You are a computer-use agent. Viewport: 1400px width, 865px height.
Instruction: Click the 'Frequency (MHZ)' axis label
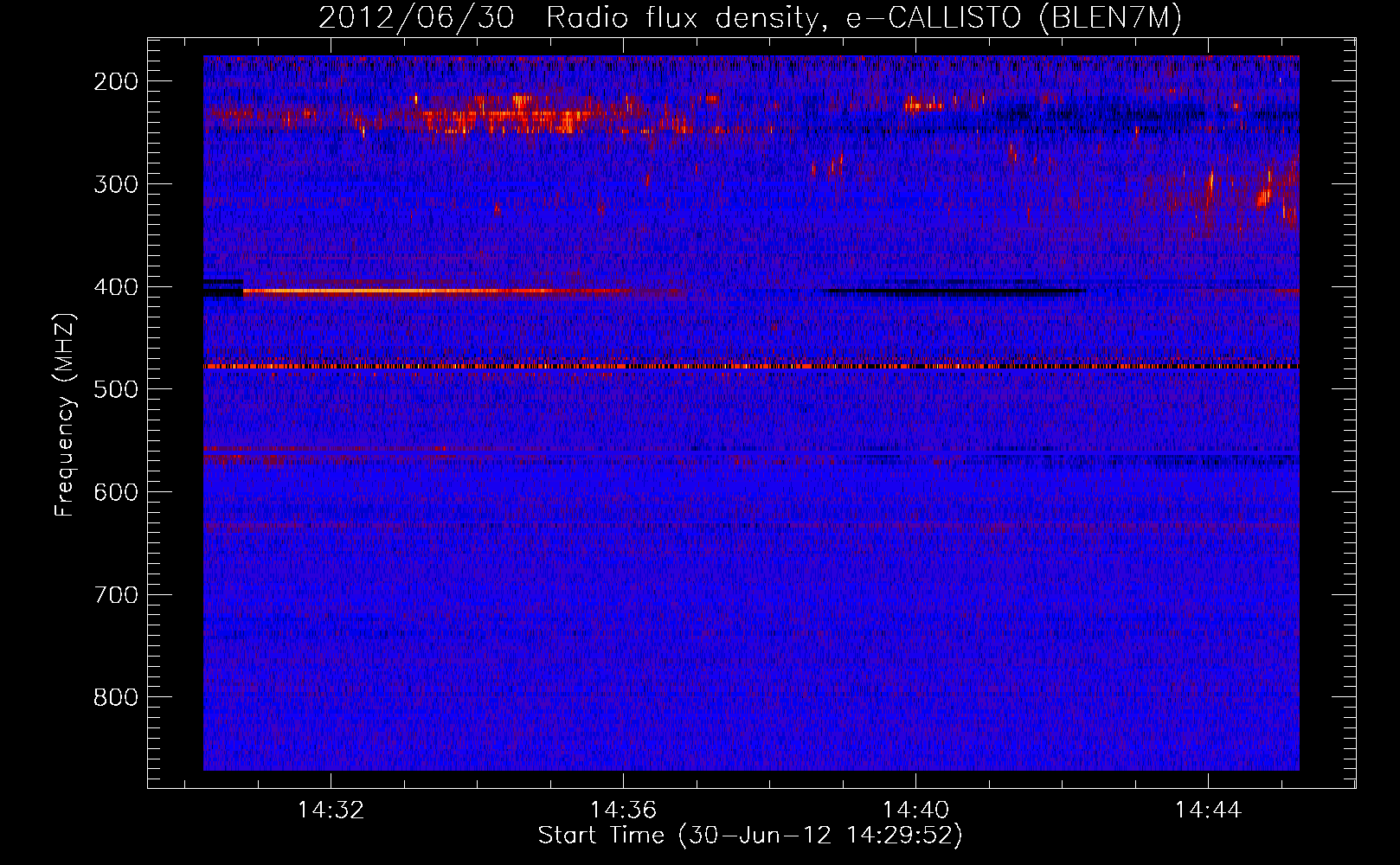click(x=65, y=414)
